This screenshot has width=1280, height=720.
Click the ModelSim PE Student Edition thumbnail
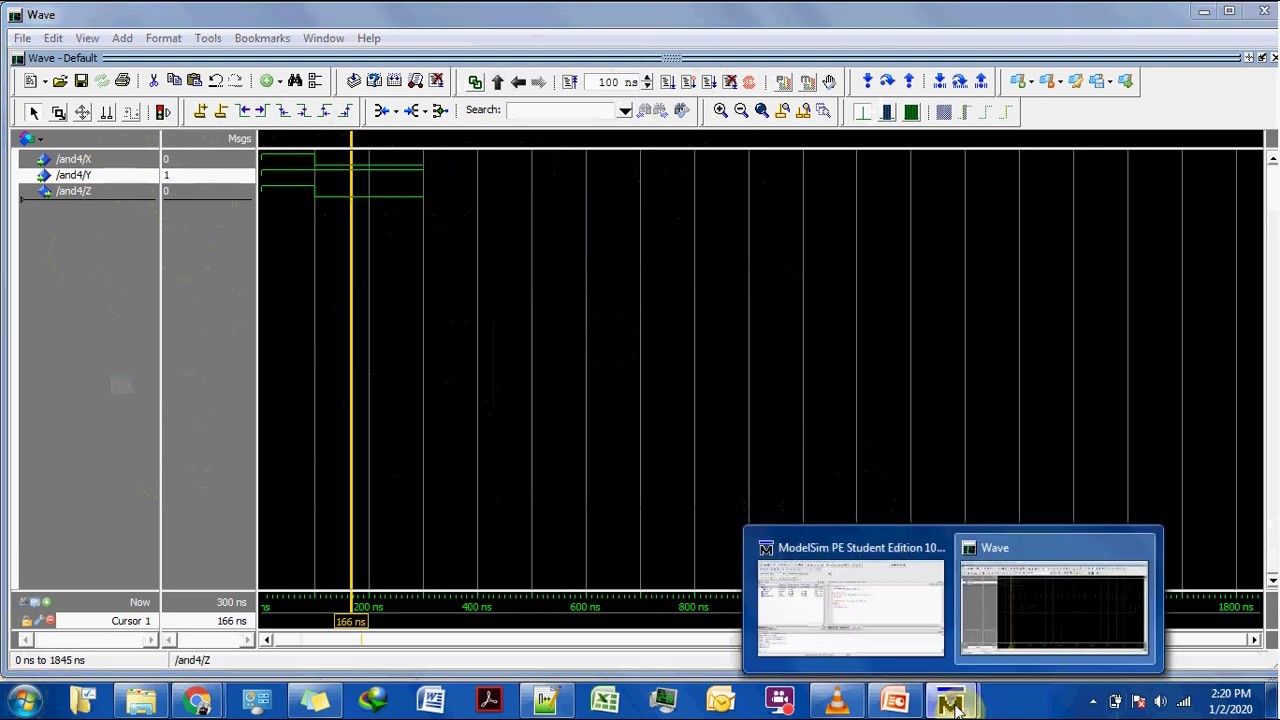tap(851, 607)
